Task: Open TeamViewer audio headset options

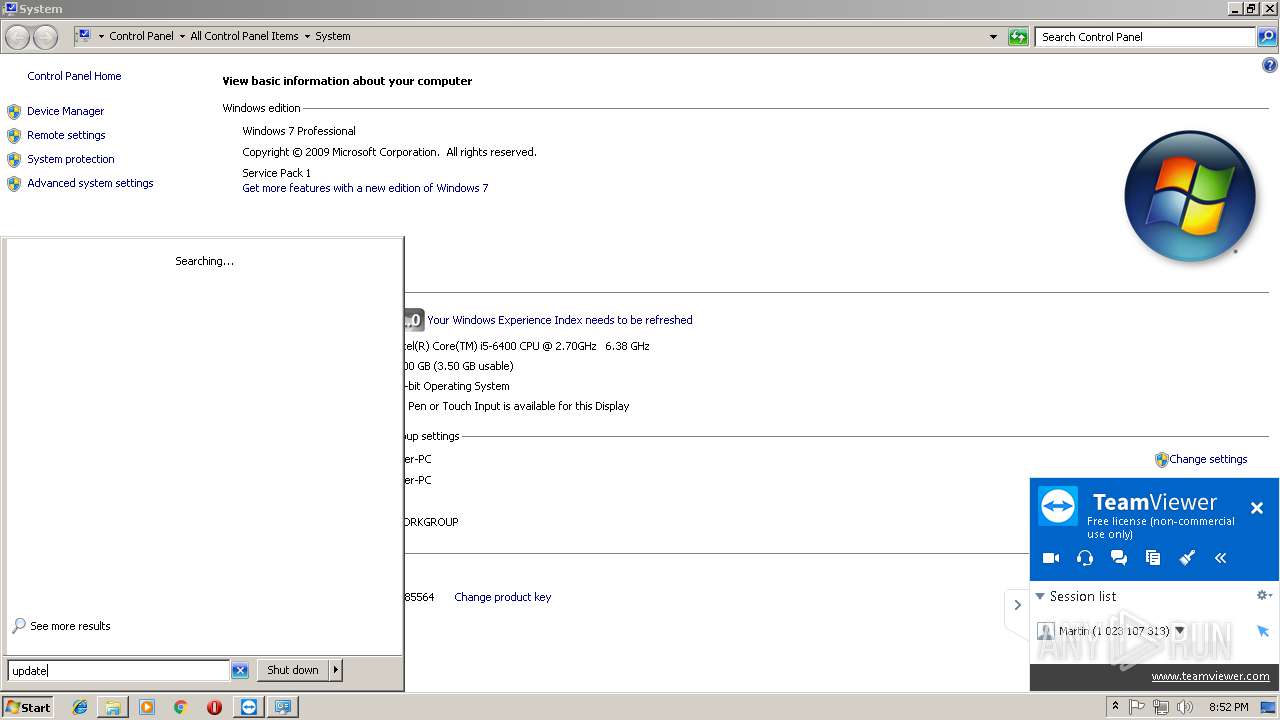Action: click(1085, 558)
